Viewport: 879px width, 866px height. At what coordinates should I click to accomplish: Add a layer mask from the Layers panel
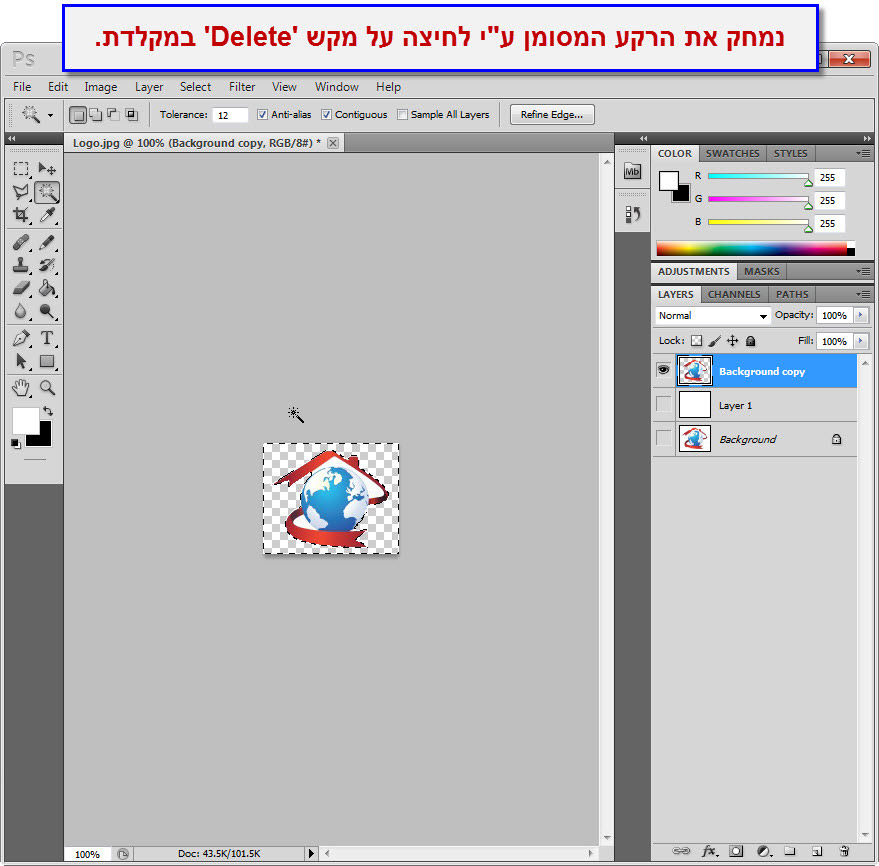735,851
